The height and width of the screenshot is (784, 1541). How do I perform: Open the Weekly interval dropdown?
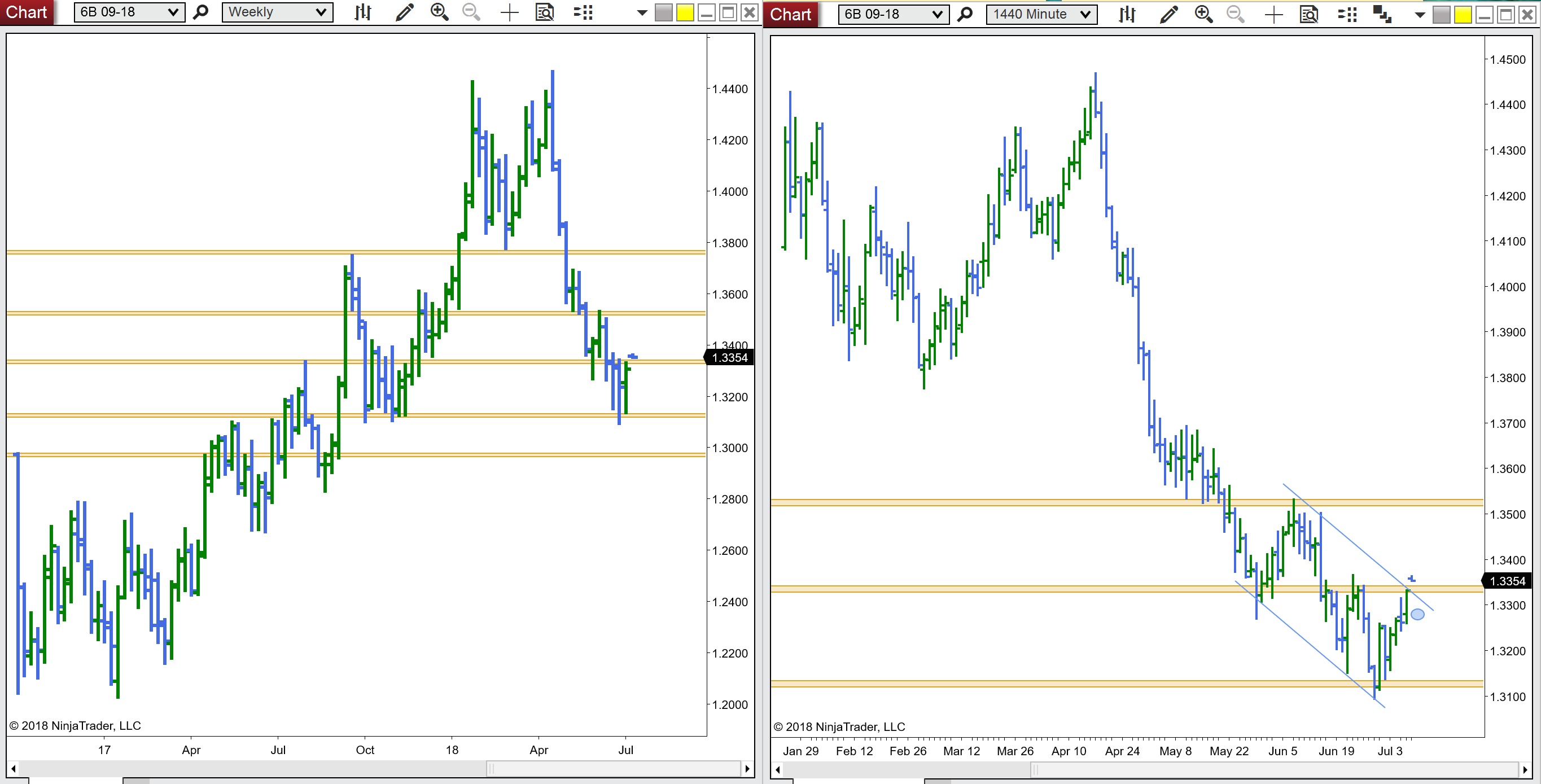[278, 12]
